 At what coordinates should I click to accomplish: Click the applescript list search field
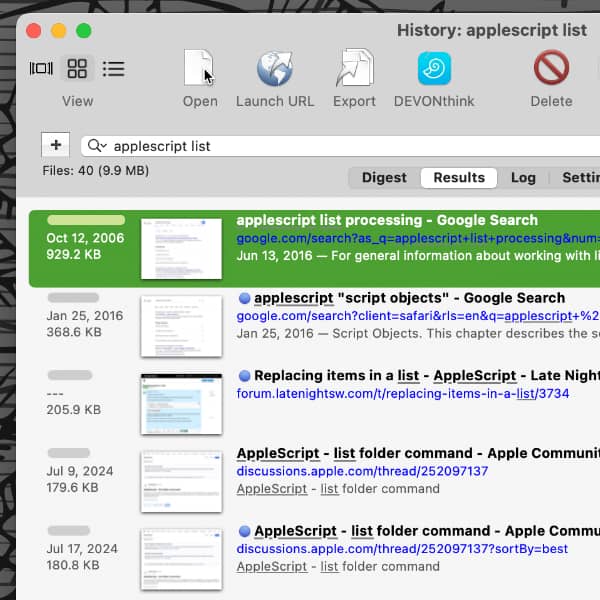tap(341, 146)
